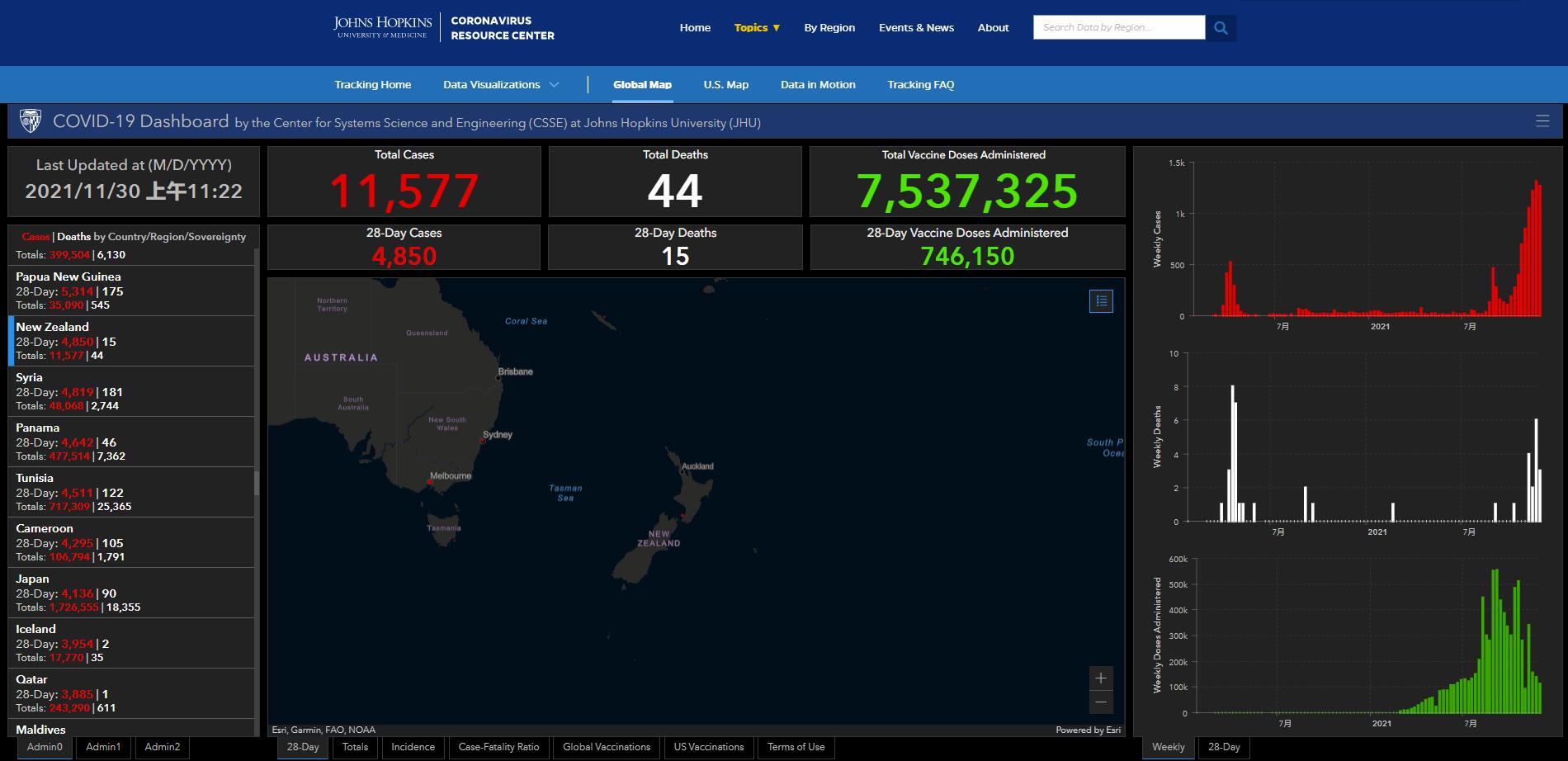
Task: Zoom out on the map with minus
Action: click(1101, 702)
